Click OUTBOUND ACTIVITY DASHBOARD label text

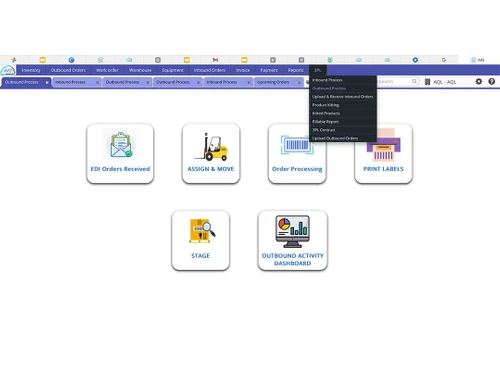pyautogui.click(x=293, y=259)
